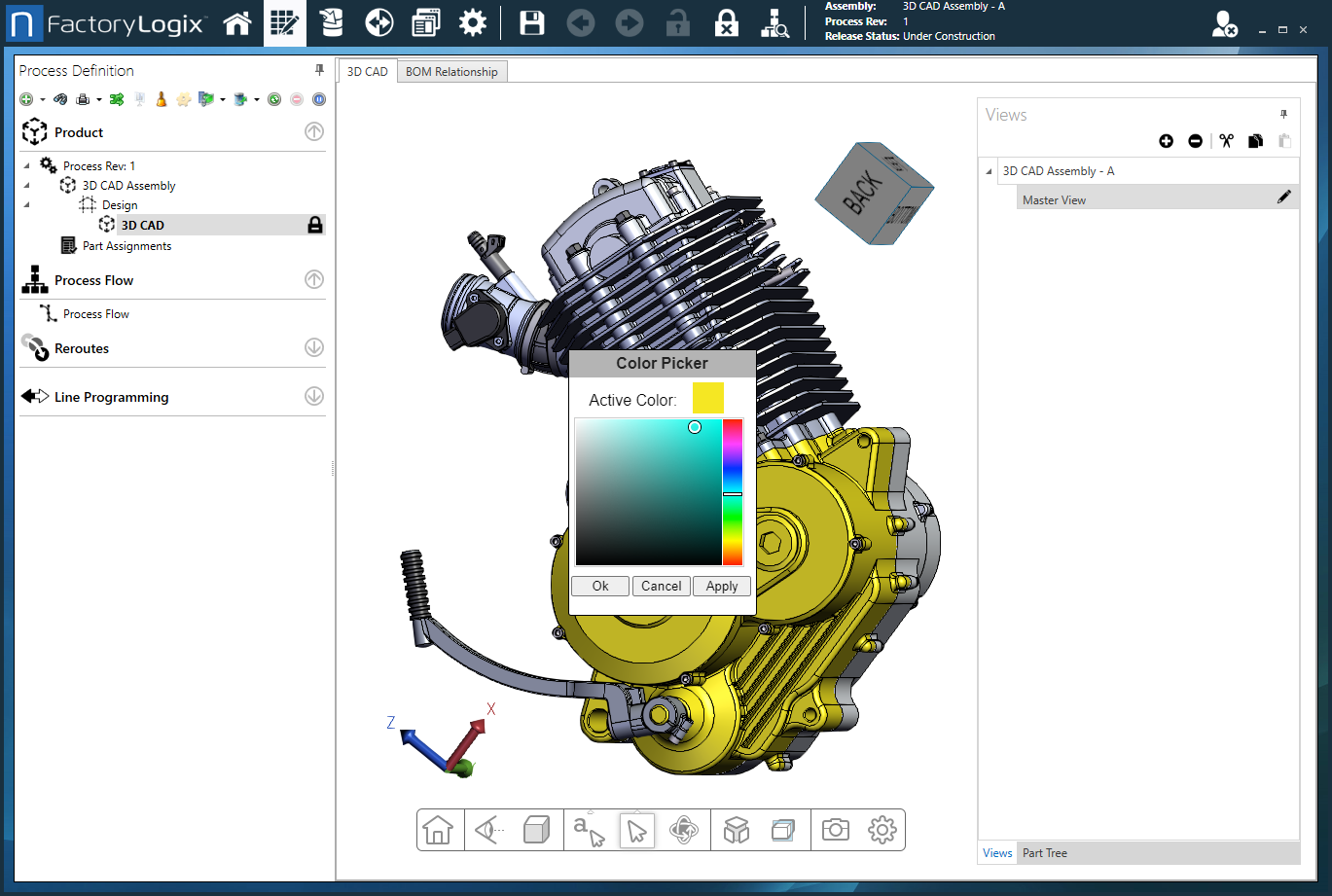The height and width of the screenshot is (896, 1332).
Task: Click the add view plus icon
Action: click(x=1166, y=141)
